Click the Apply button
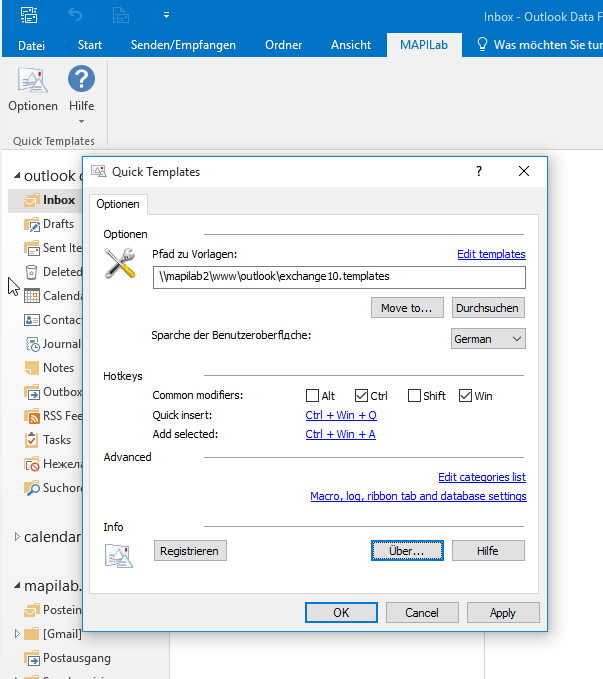Viewport: 603px width, 679px height. [503, 613]
